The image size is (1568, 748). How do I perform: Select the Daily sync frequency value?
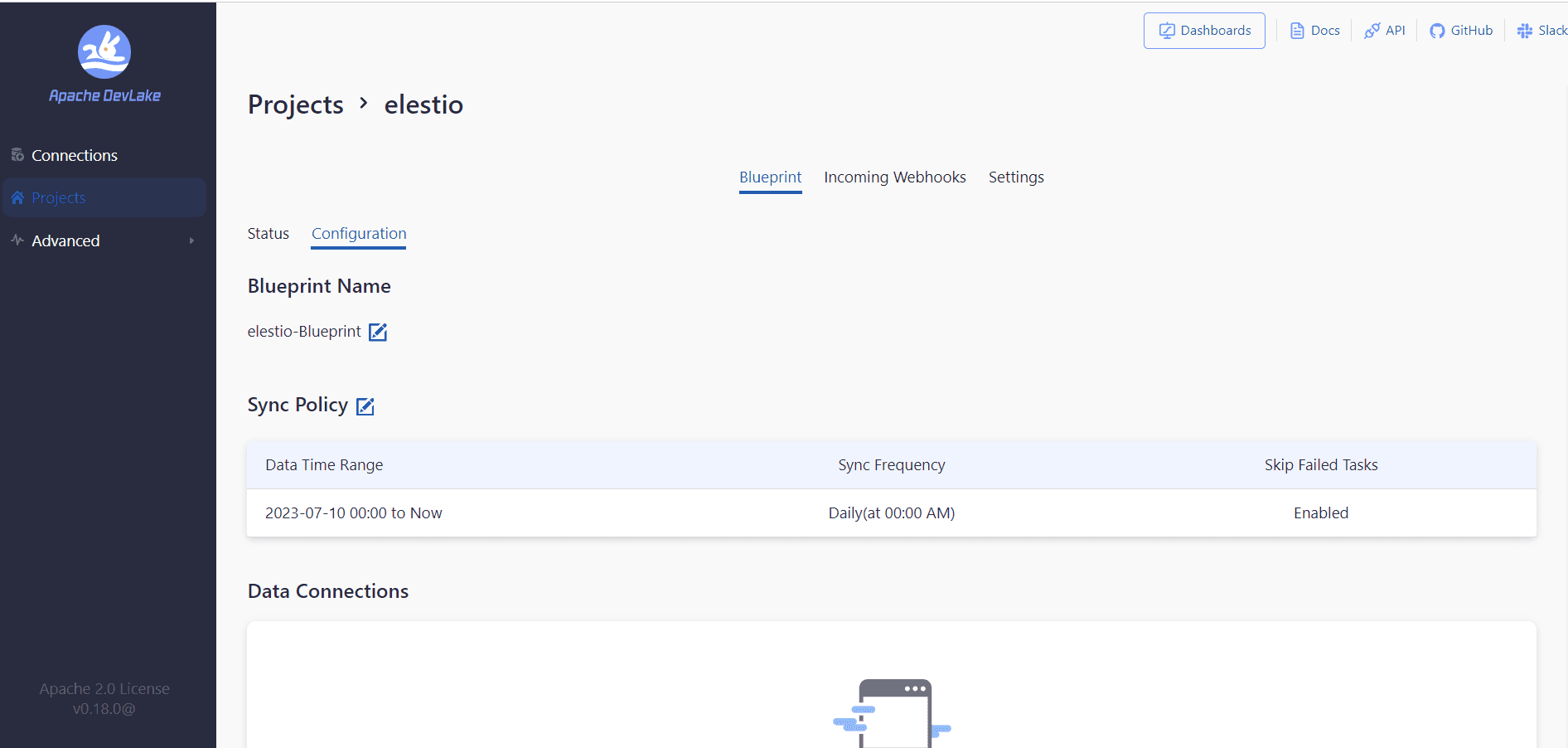click(x=891, y=512)
